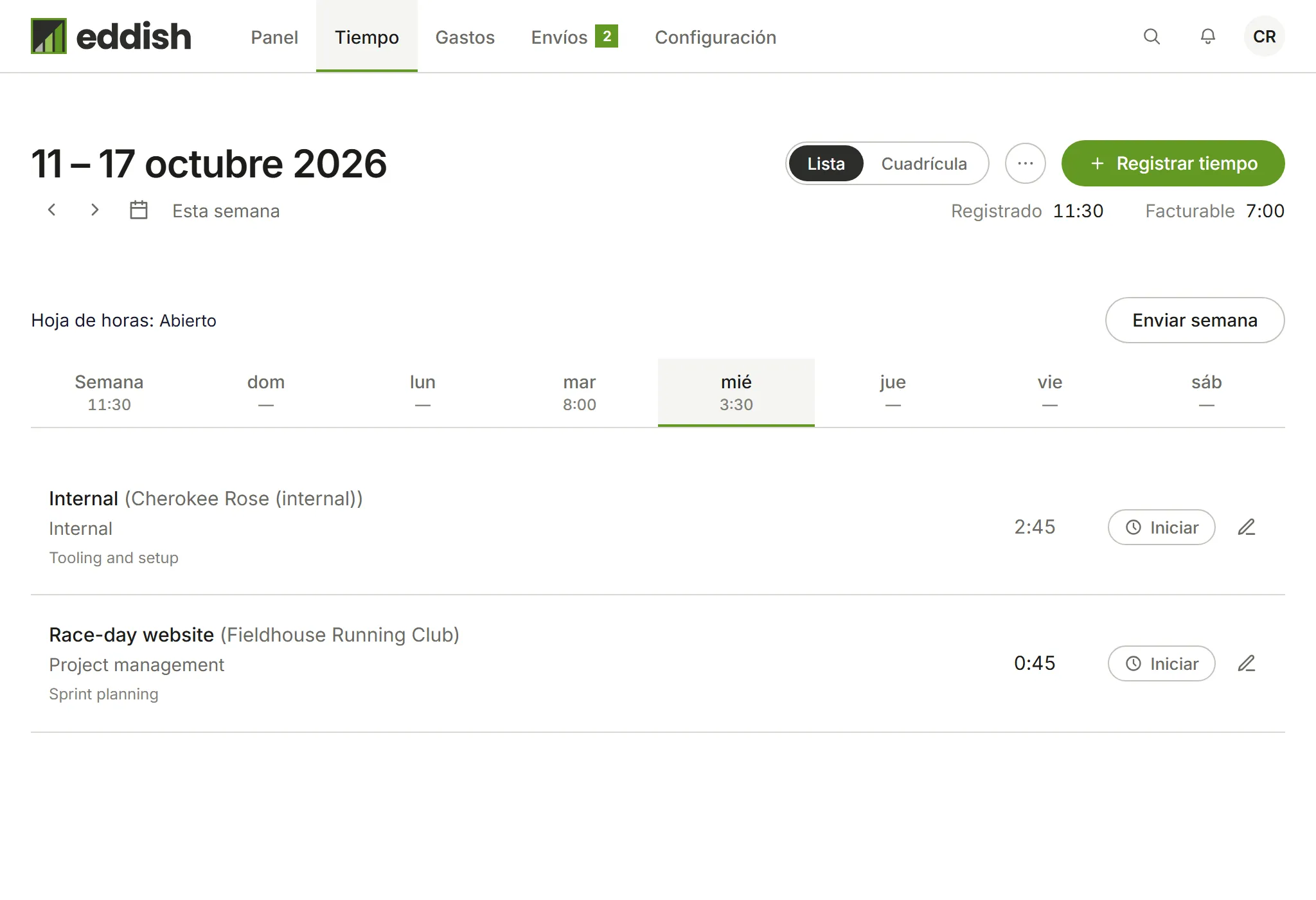The image size is (1316, 900).
Task: Switch to Lista view
Action: tap(826, 163)
